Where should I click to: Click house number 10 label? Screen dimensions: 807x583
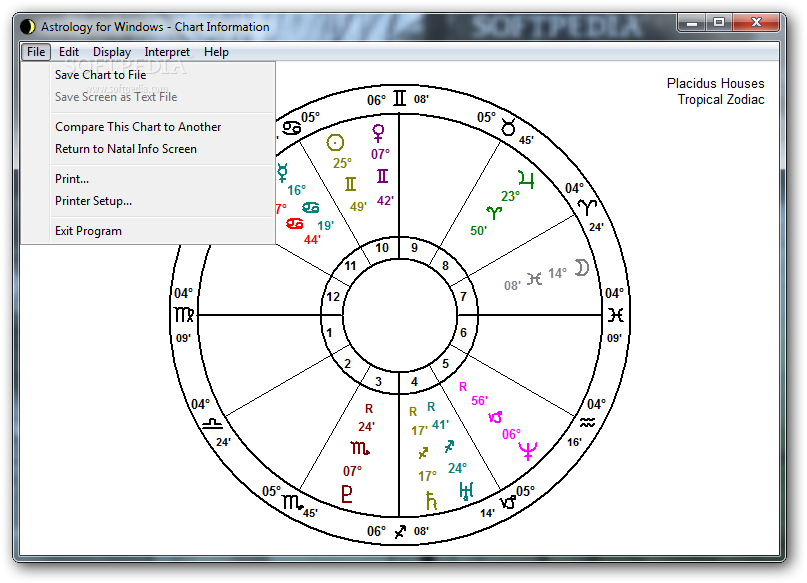[382, 248]
